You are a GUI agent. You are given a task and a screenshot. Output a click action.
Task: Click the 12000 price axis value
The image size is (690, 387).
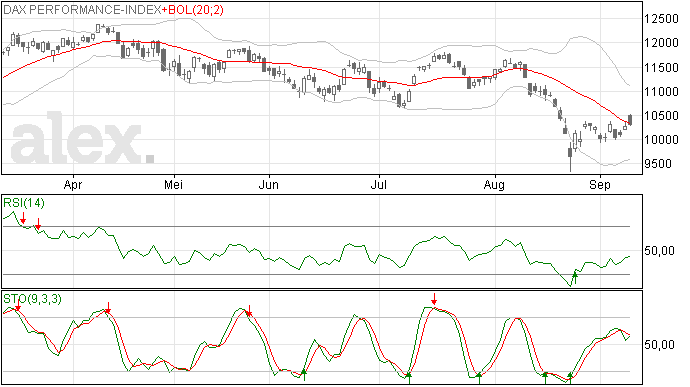pos(661,43)
